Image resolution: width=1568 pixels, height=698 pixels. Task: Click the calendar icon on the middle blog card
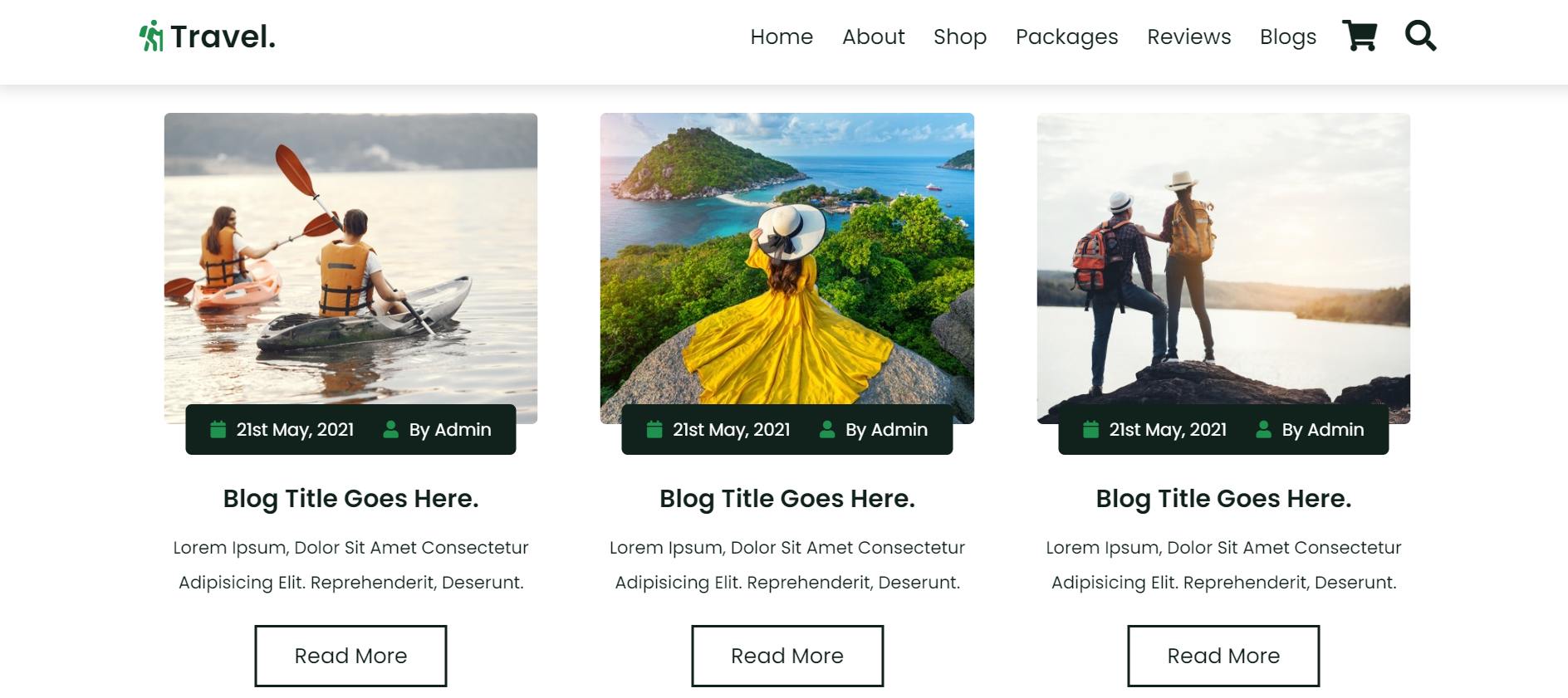click(654, 430)
